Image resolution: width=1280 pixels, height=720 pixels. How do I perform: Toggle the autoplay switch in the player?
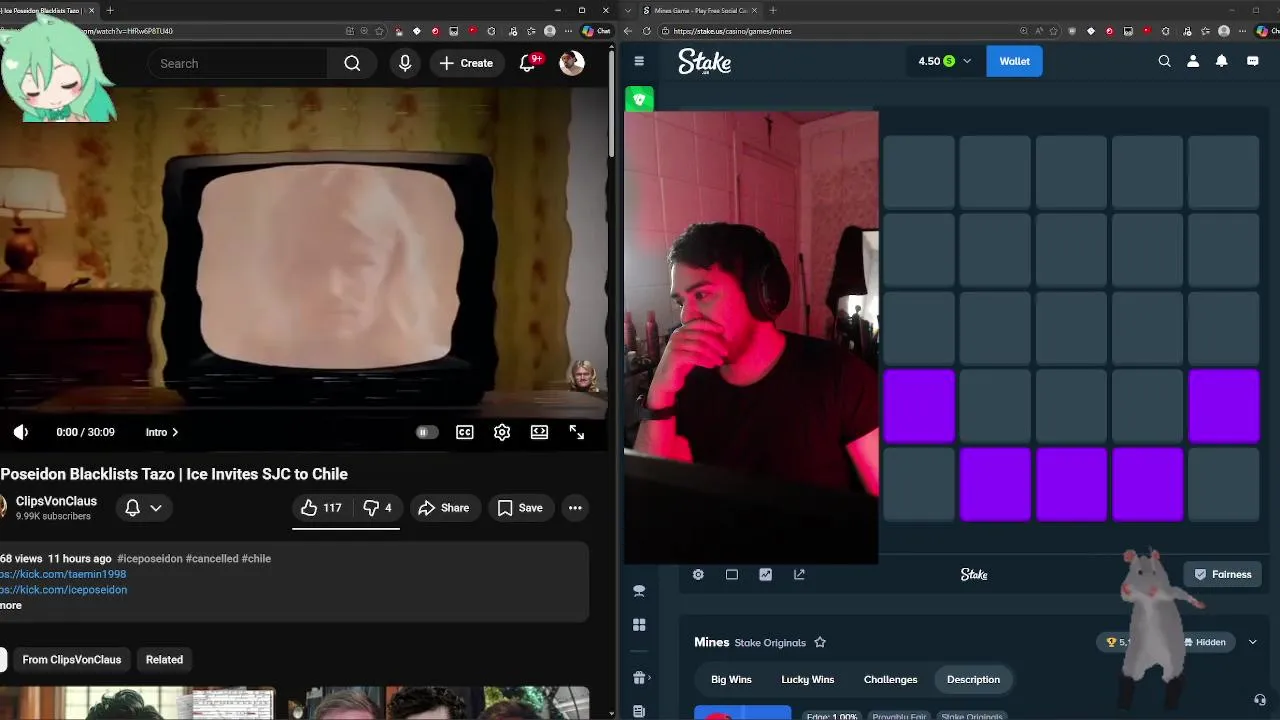point(427,432)
